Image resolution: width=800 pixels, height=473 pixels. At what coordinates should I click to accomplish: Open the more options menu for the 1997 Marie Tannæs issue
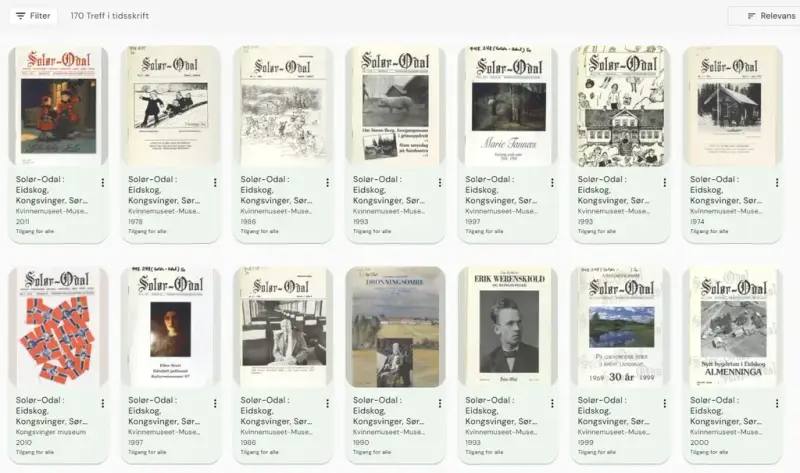click(552, 183)
